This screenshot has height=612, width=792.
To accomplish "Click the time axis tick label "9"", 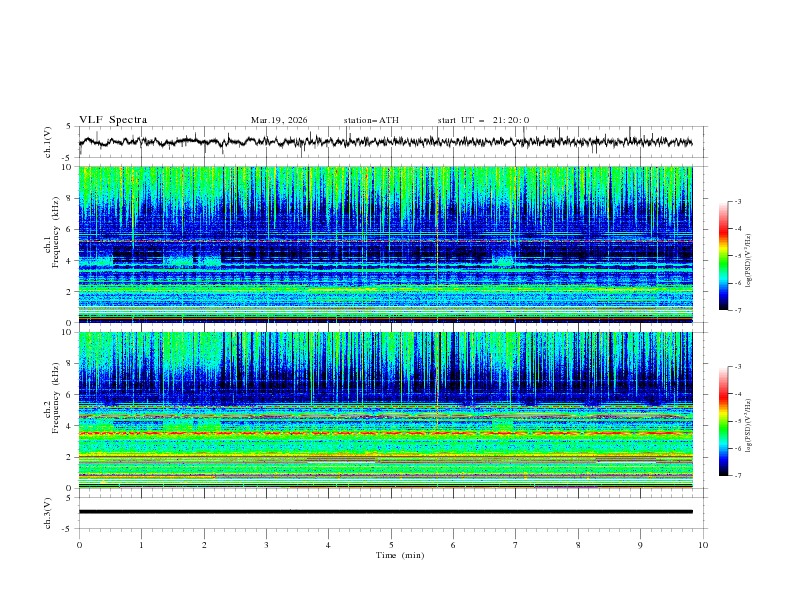I will coord(640,545).
